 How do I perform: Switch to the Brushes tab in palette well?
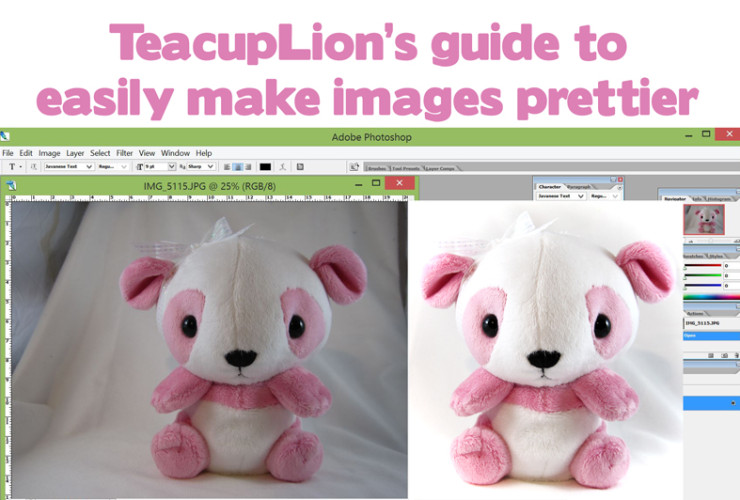(377, 168)
